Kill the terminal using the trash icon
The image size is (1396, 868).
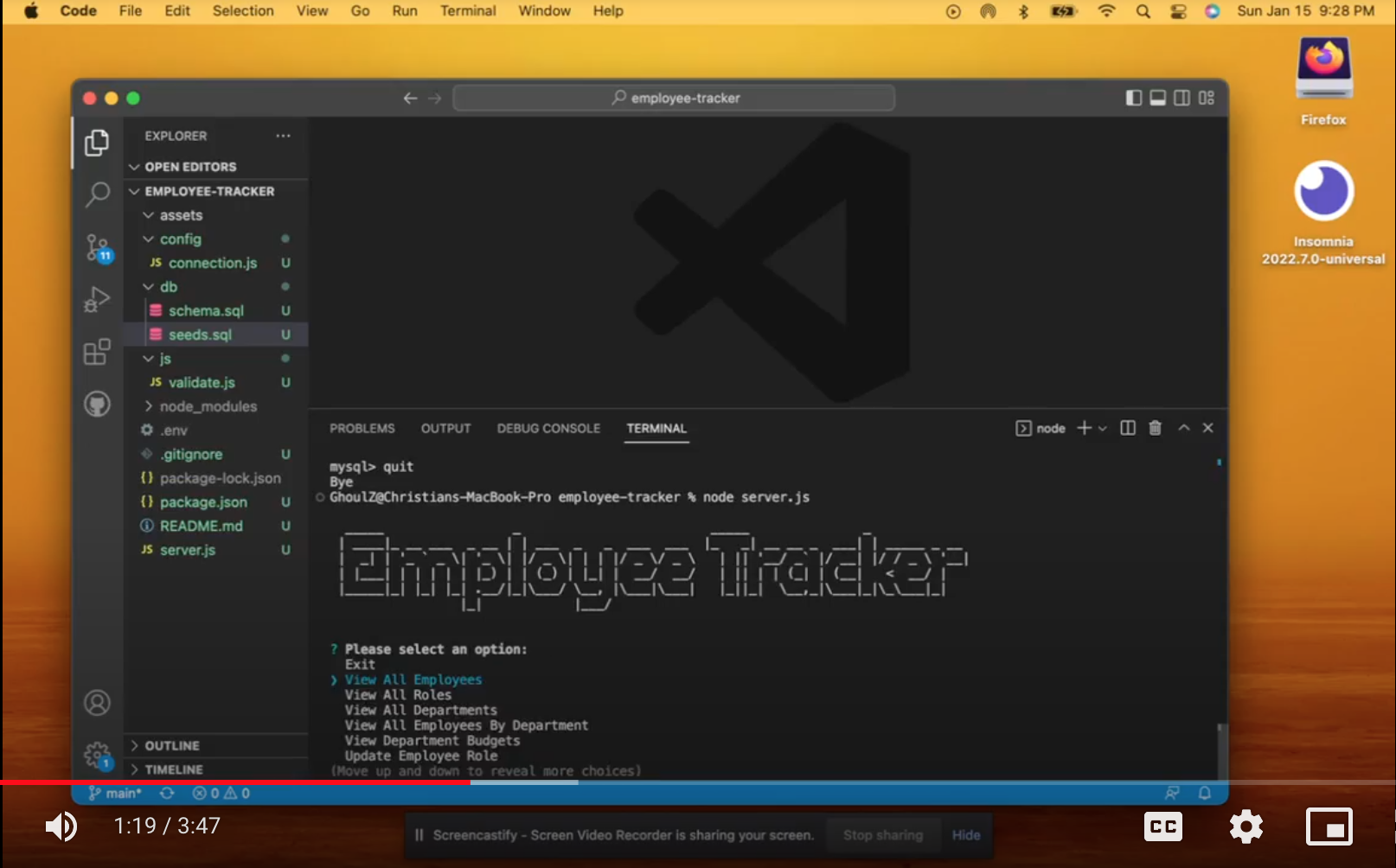(1155, 427)
